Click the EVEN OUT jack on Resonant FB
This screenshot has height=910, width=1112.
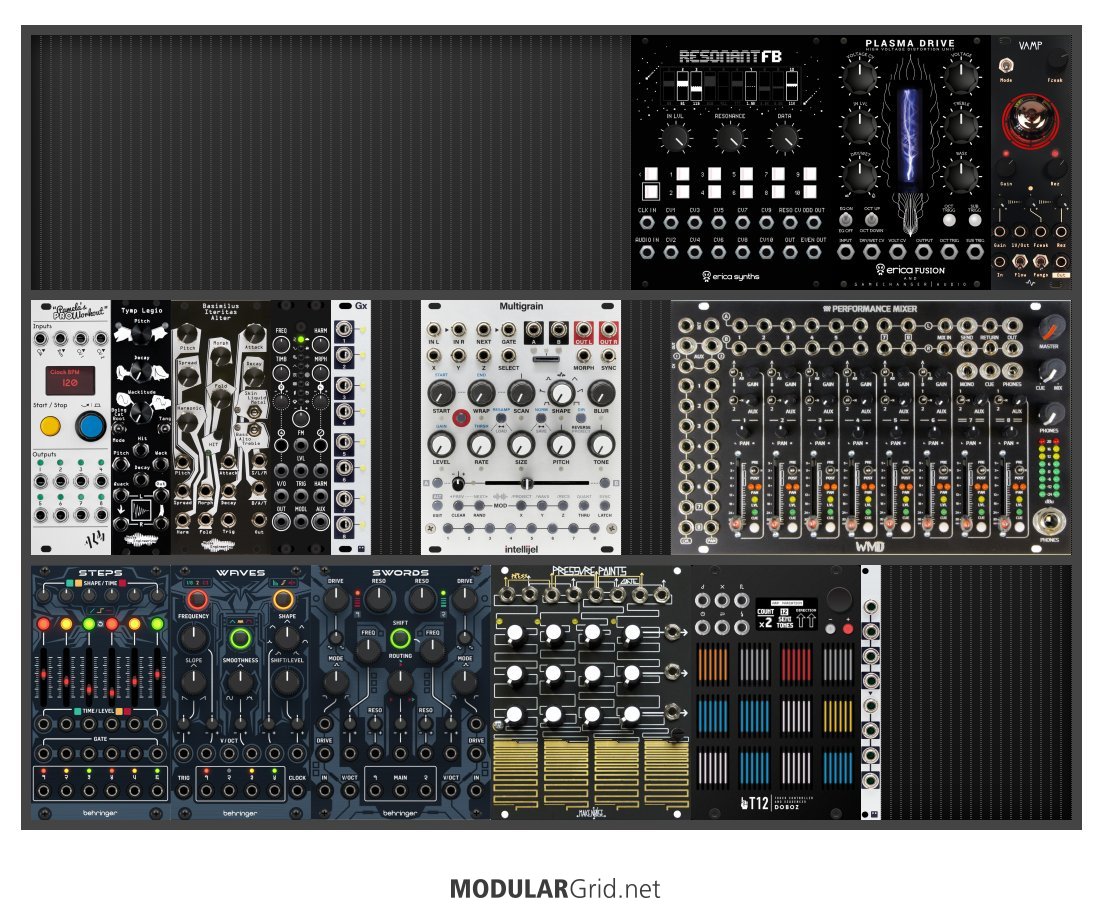click(813, 253)
